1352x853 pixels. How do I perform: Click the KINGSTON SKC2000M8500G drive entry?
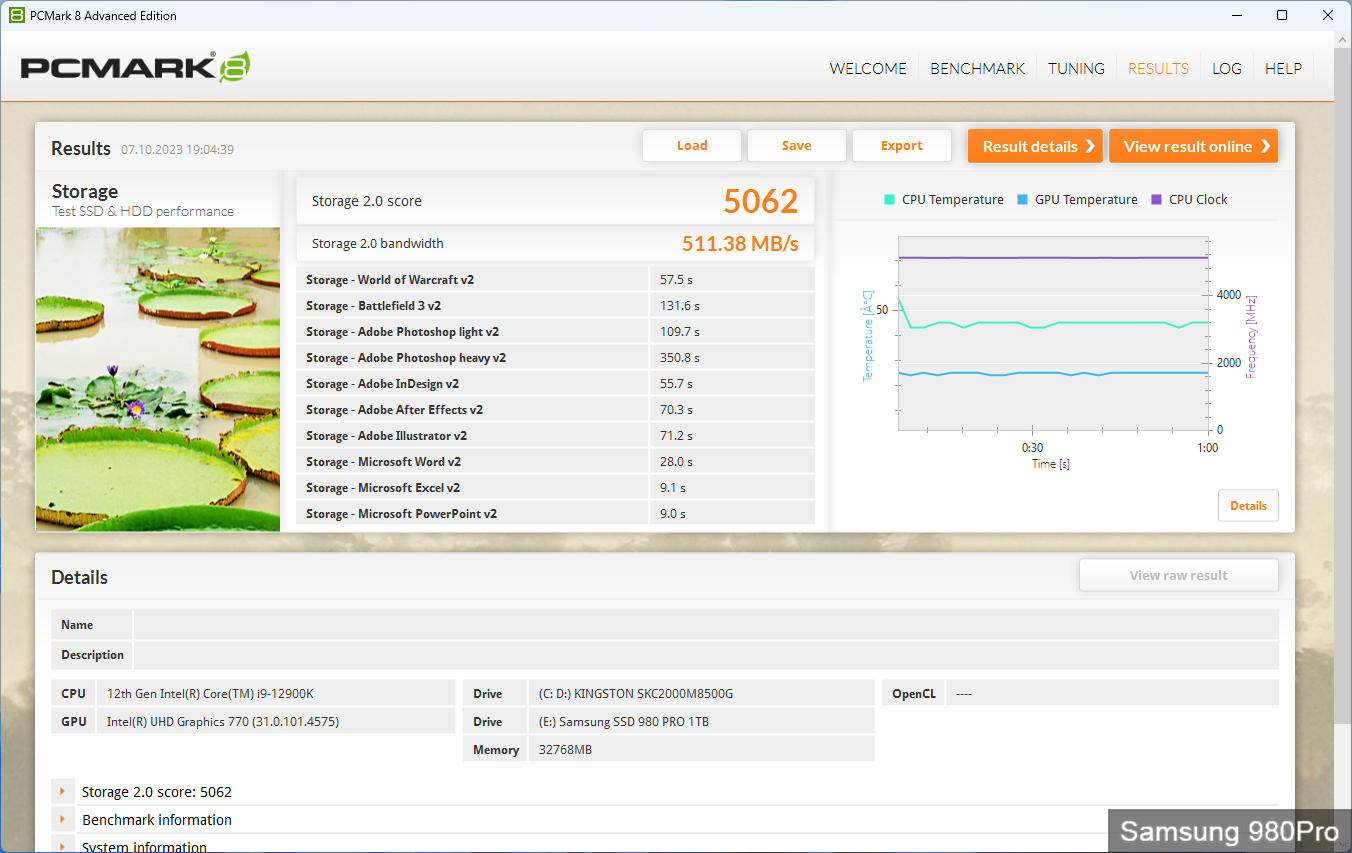click(x=701, y=693)
